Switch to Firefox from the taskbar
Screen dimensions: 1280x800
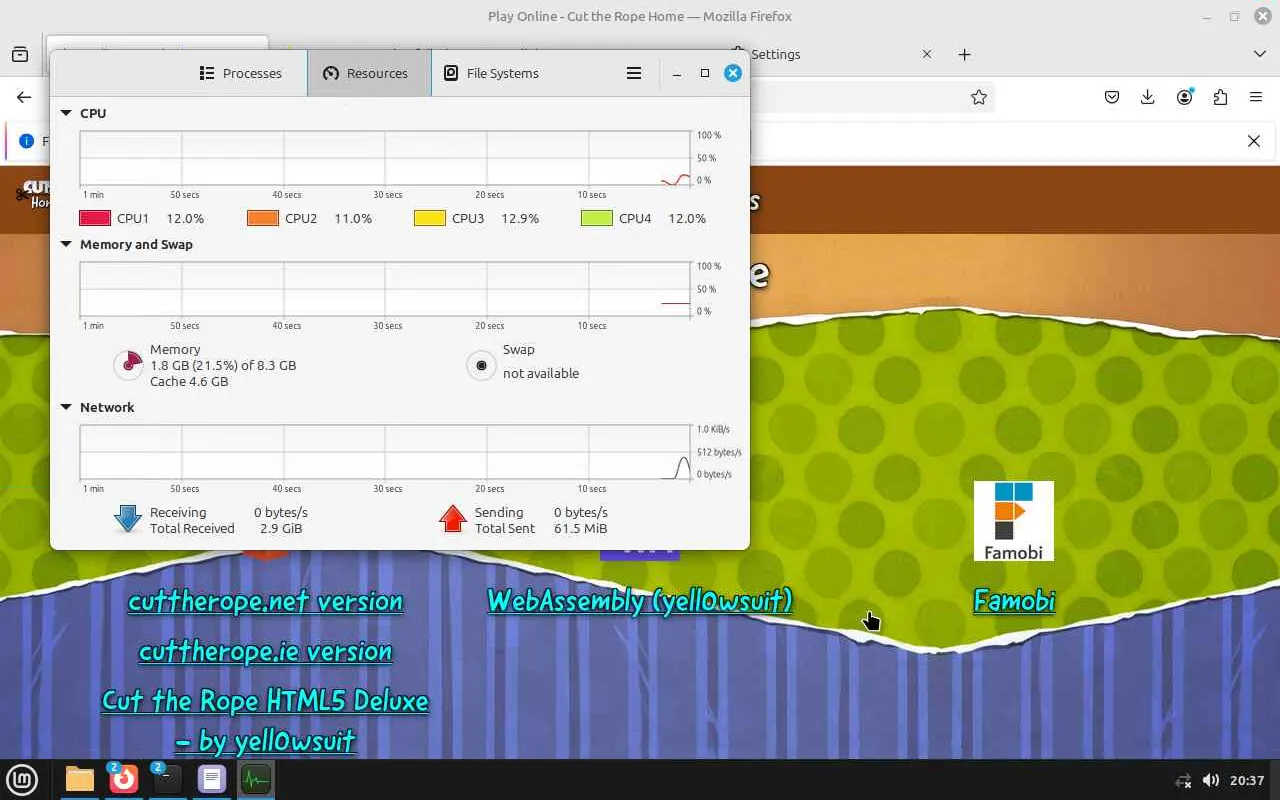tap(124, 778)
